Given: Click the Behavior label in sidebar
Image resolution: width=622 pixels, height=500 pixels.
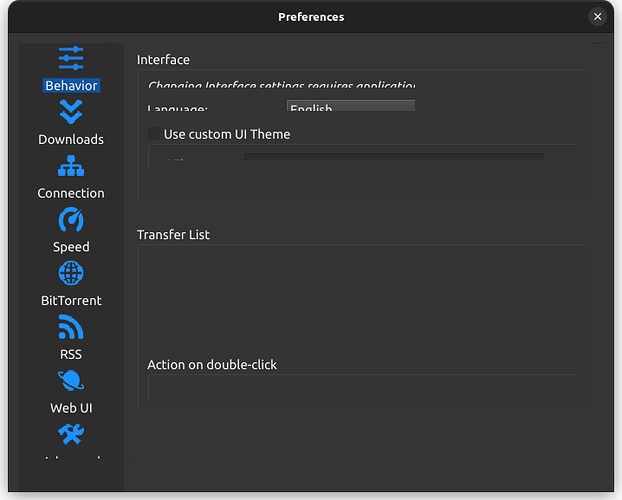Looking at the screenshot, I should (x=71, y=86).
